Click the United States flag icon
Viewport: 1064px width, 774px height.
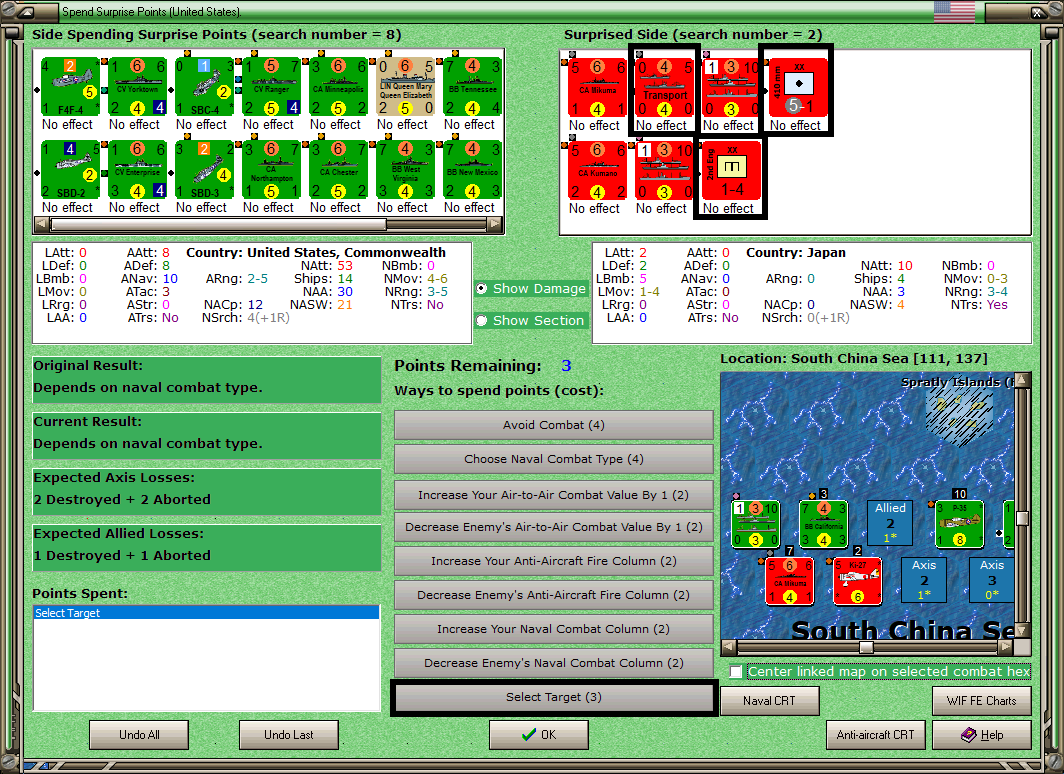pyautogui.click(x=954, y=11)
